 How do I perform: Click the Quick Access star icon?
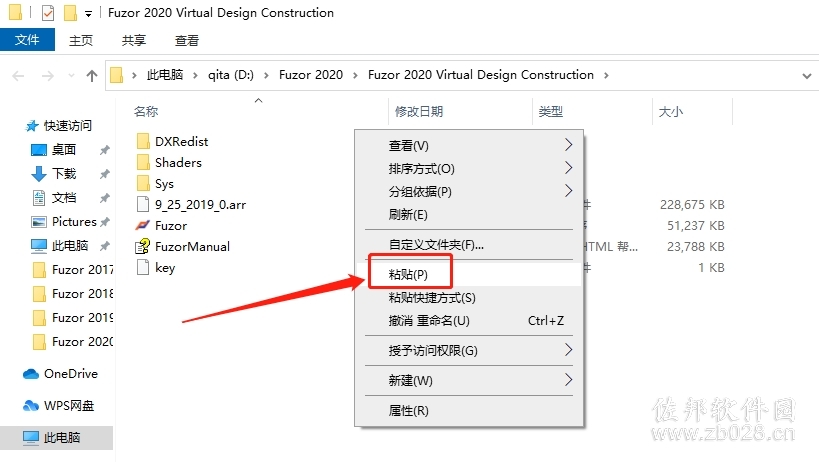pyautogui.click(x=32, y=126)
